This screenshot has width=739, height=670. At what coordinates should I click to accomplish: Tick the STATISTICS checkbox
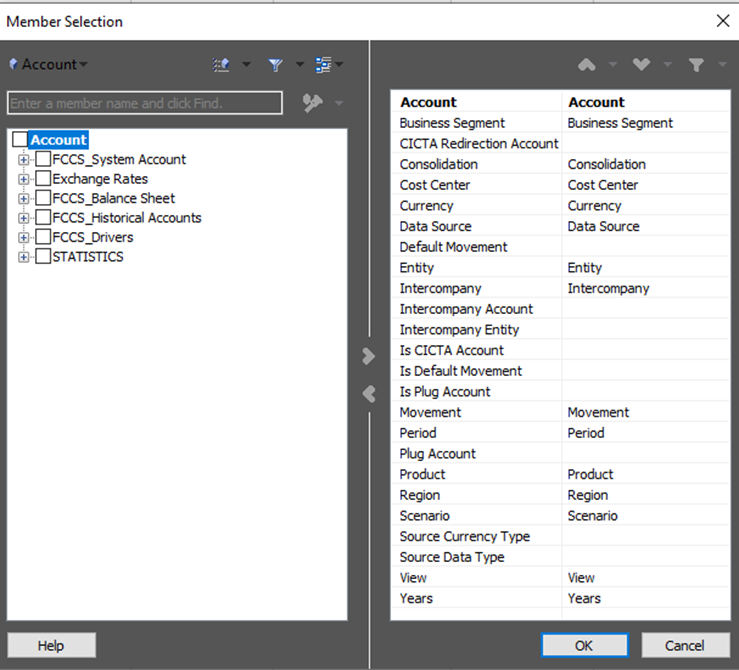[x=43, y=256]
